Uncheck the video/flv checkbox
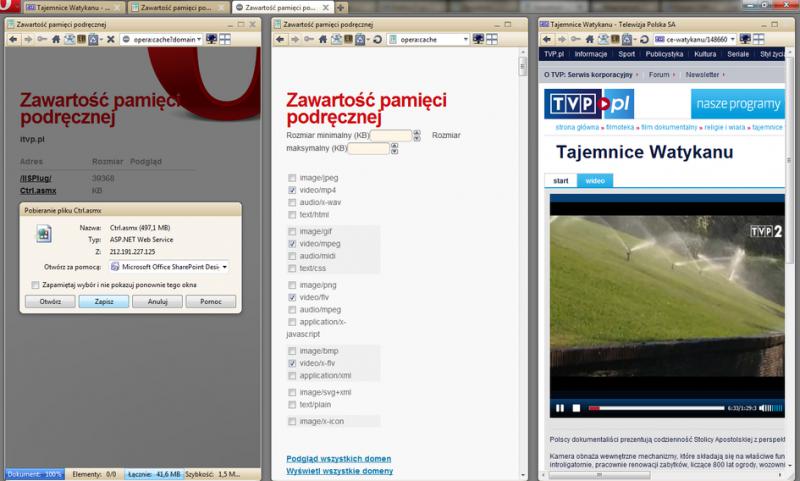This screenshot has height=481, width=800. [292, 297]
